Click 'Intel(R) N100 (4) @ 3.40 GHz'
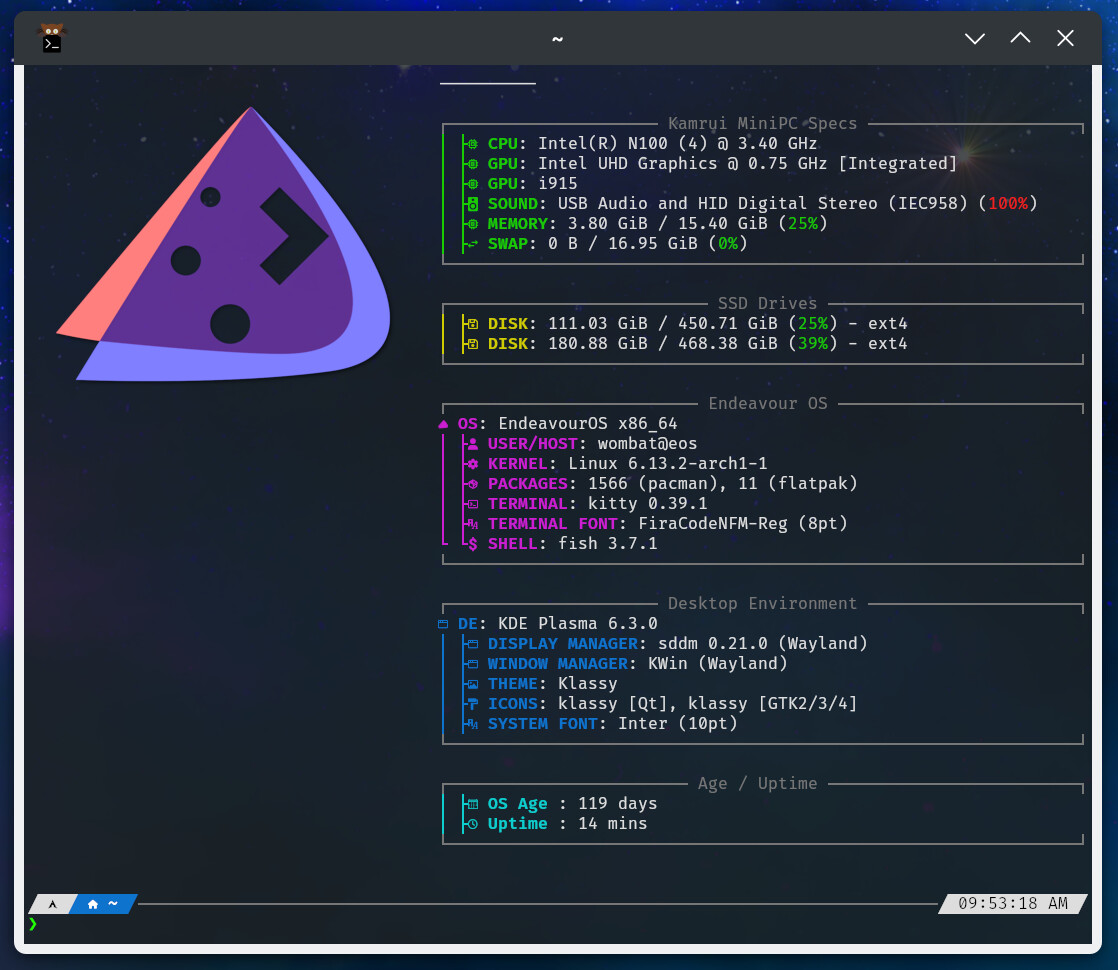This screenshot has height=970, width=1118. point(677,143)
